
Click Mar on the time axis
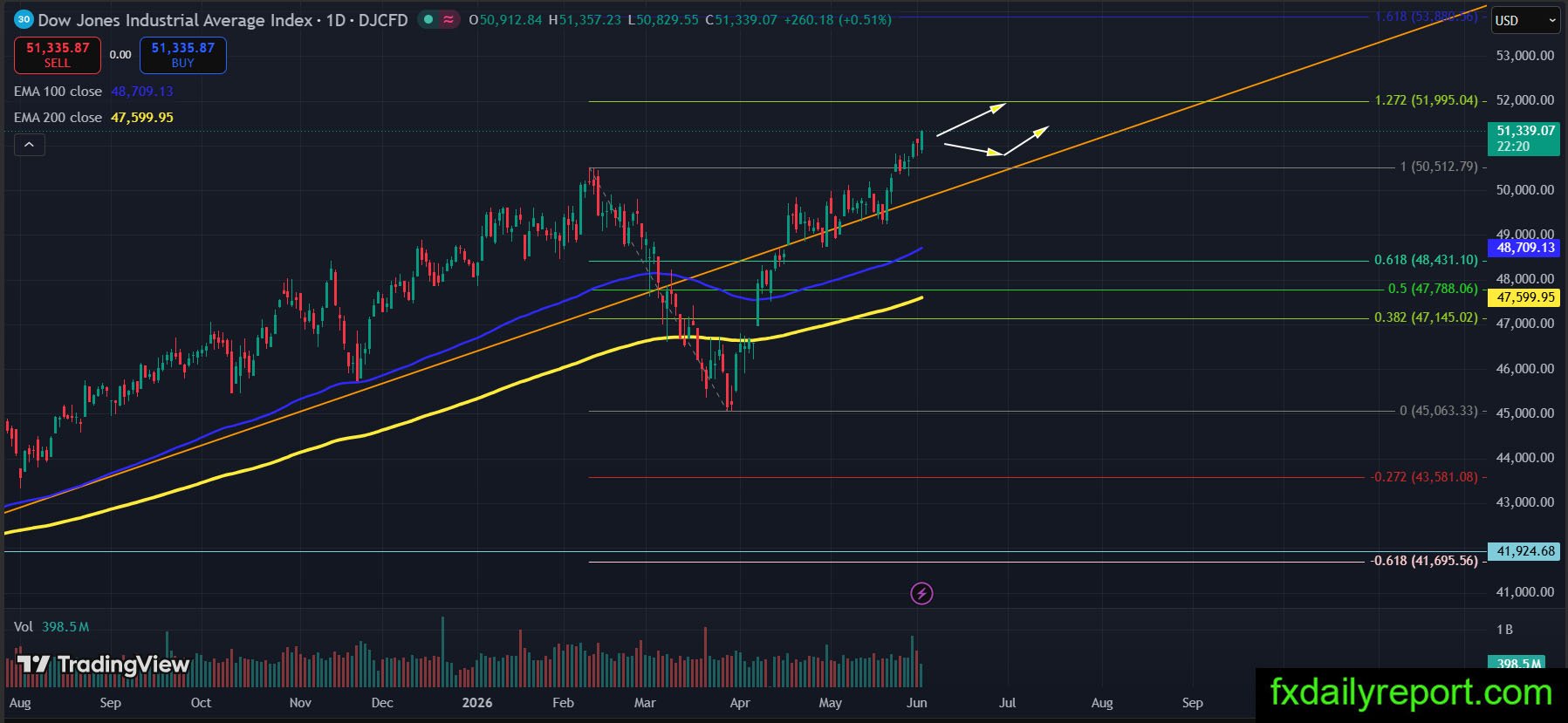(x=645, y=703)
